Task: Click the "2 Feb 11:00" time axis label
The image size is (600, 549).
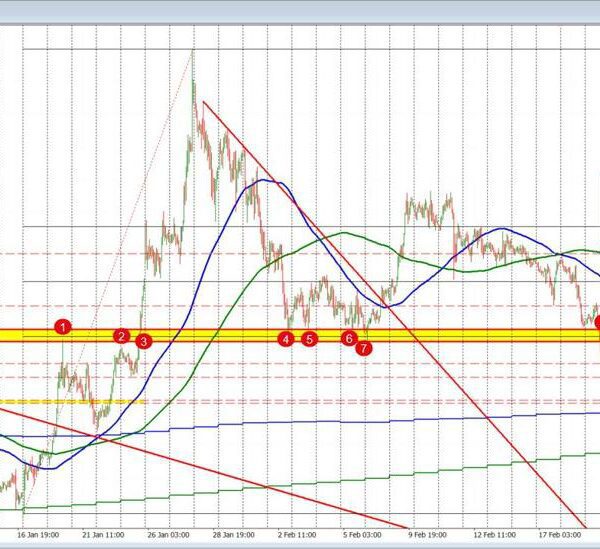Action: pyautogui.click(x=297, y=534)
